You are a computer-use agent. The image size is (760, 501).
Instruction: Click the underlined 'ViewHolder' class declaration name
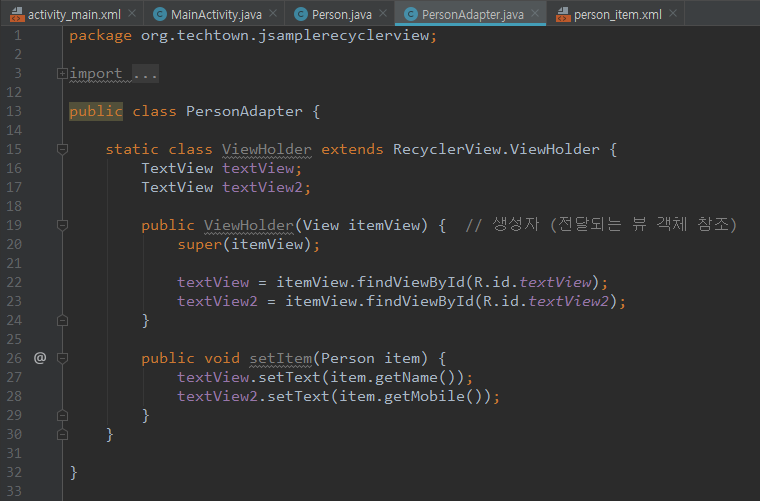point(267,149)
